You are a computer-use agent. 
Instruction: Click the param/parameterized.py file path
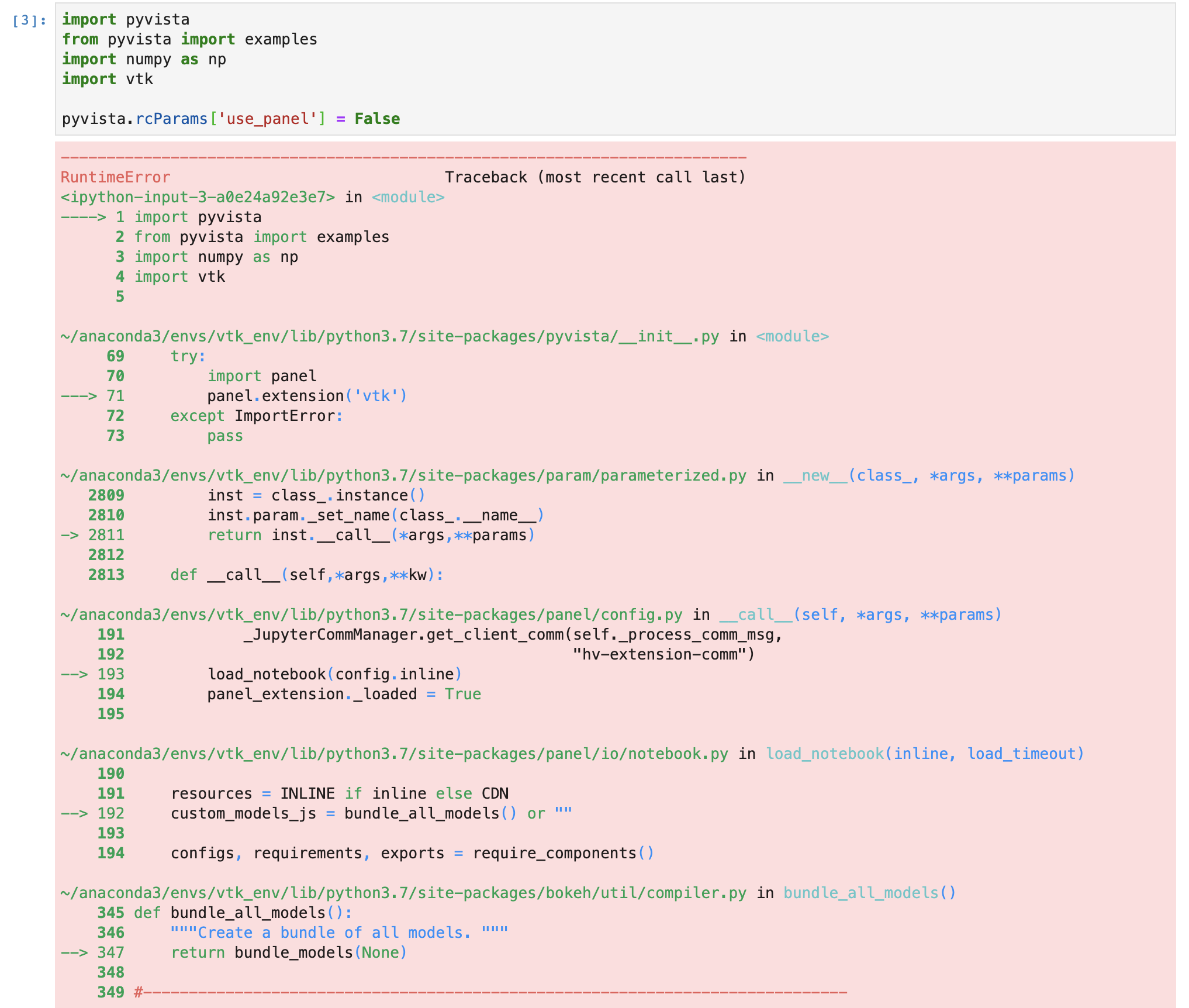(x=403, y=475)
